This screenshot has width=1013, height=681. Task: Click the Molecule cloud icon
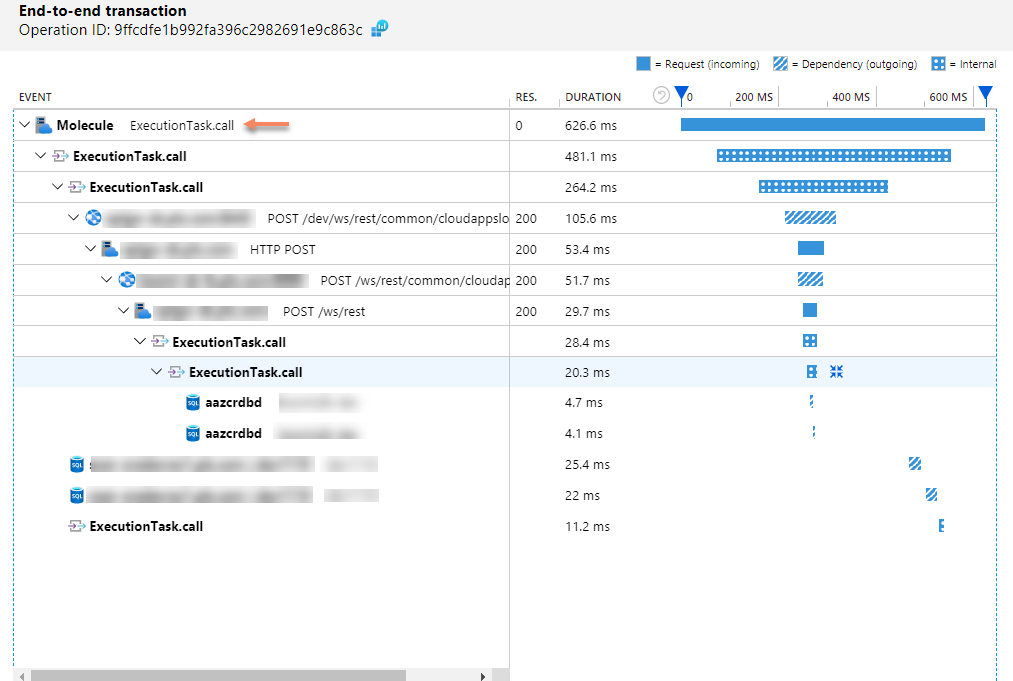43,124
